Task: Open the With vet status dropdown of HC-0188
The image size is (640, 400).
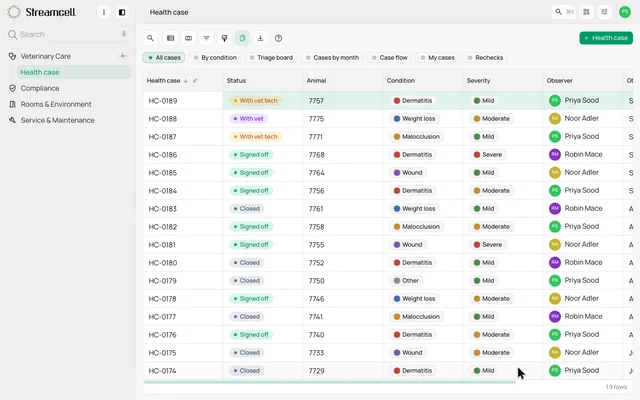Action: point(249,119)
